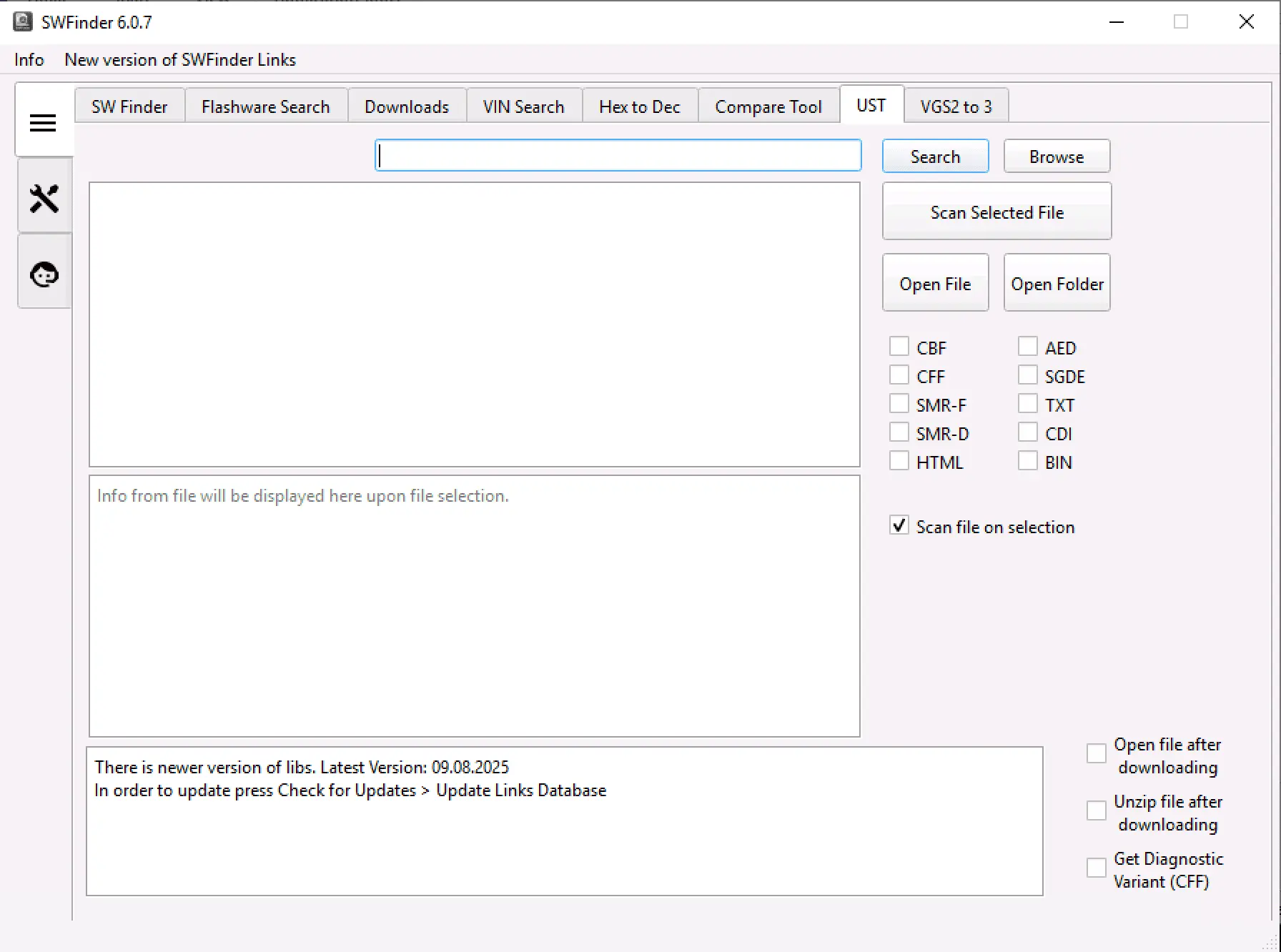Screen dimensions: 1281x952
Task: Minimize the SWFinder window
Action: point(1117,22)
